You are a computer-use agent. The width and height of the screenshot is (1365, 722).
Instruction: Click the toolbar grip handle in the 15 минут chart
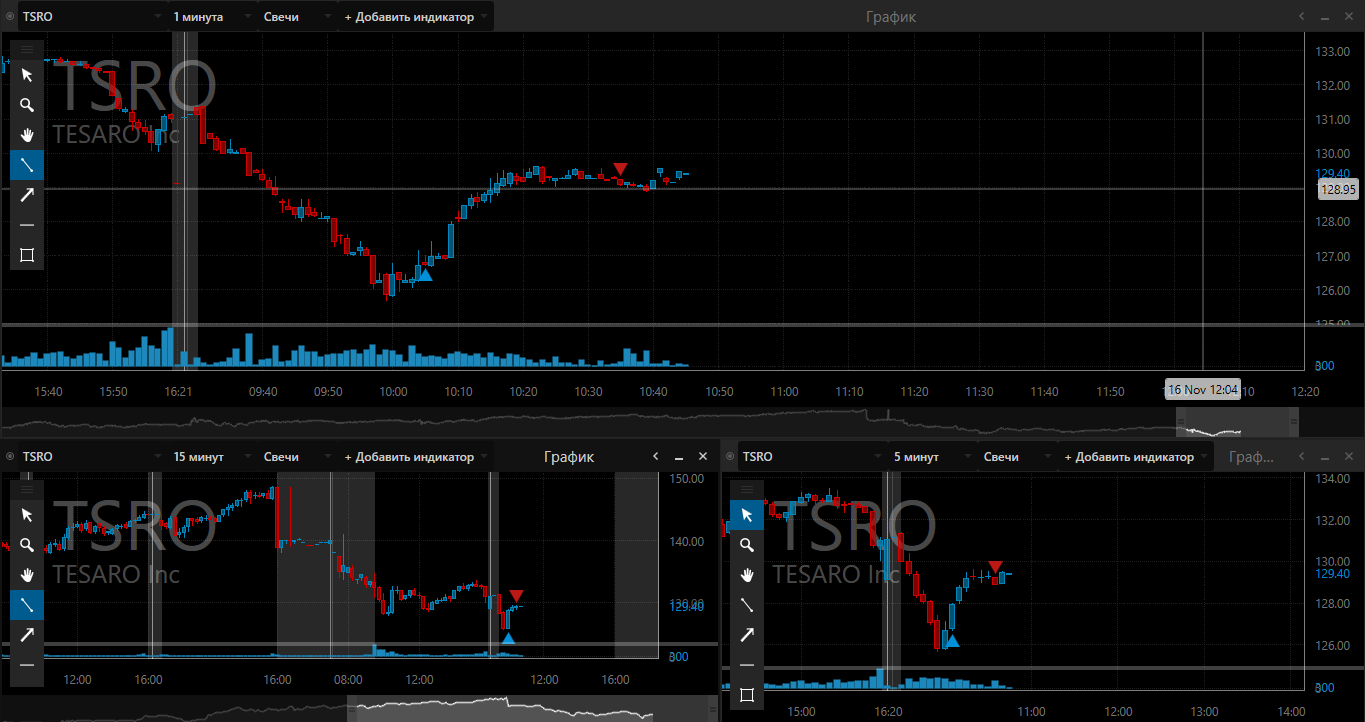[x=27, y=489]
